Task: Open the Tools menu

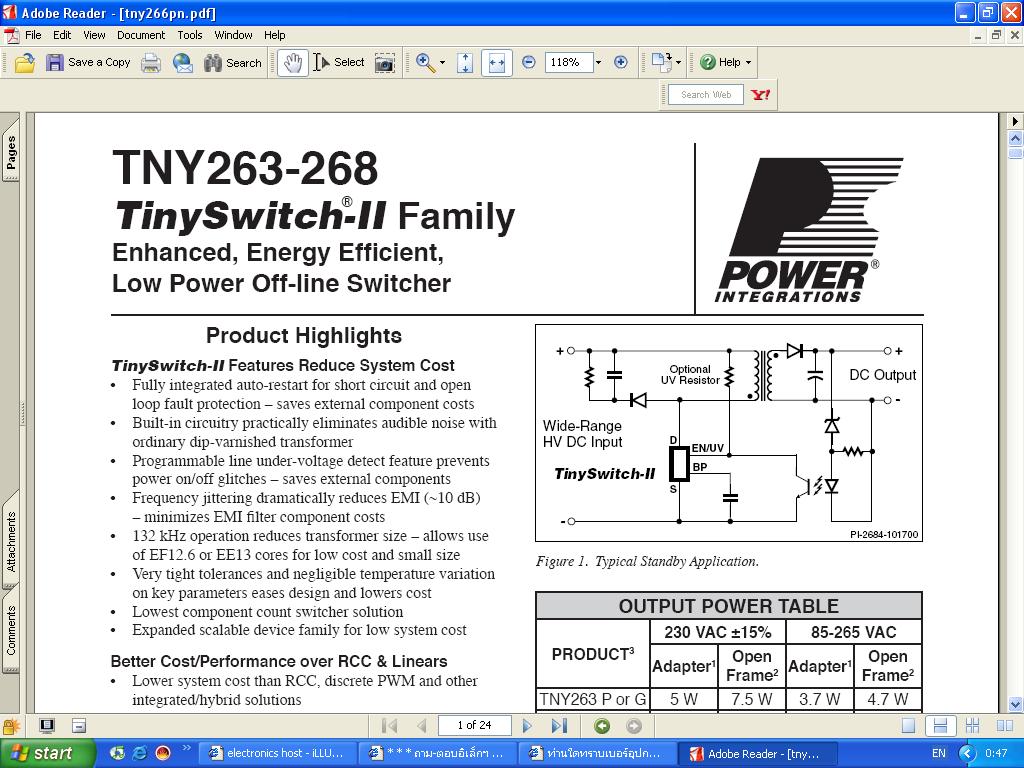Action: (190, 35)
